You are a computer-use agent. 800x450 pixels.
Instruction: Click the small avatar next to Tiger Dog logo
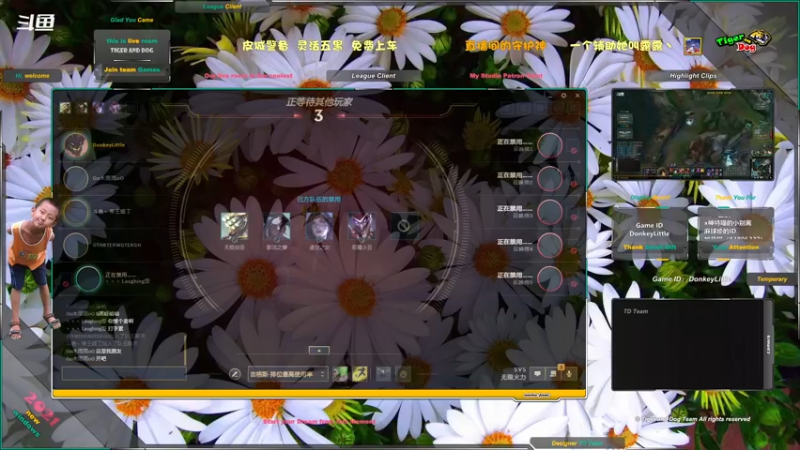point(693,46)
